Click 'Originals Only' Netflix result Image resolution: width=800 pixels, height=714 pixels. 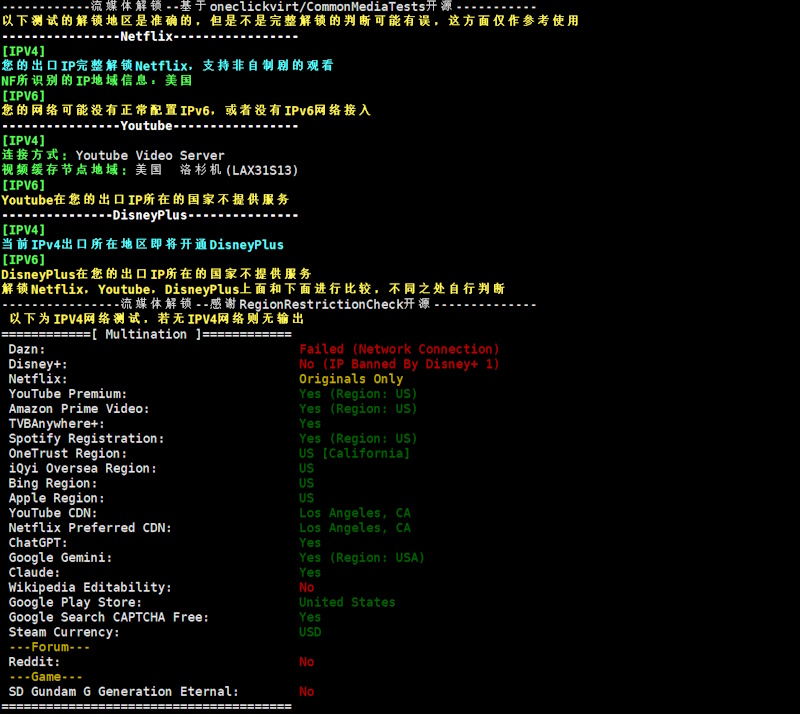tap(351, 379)
